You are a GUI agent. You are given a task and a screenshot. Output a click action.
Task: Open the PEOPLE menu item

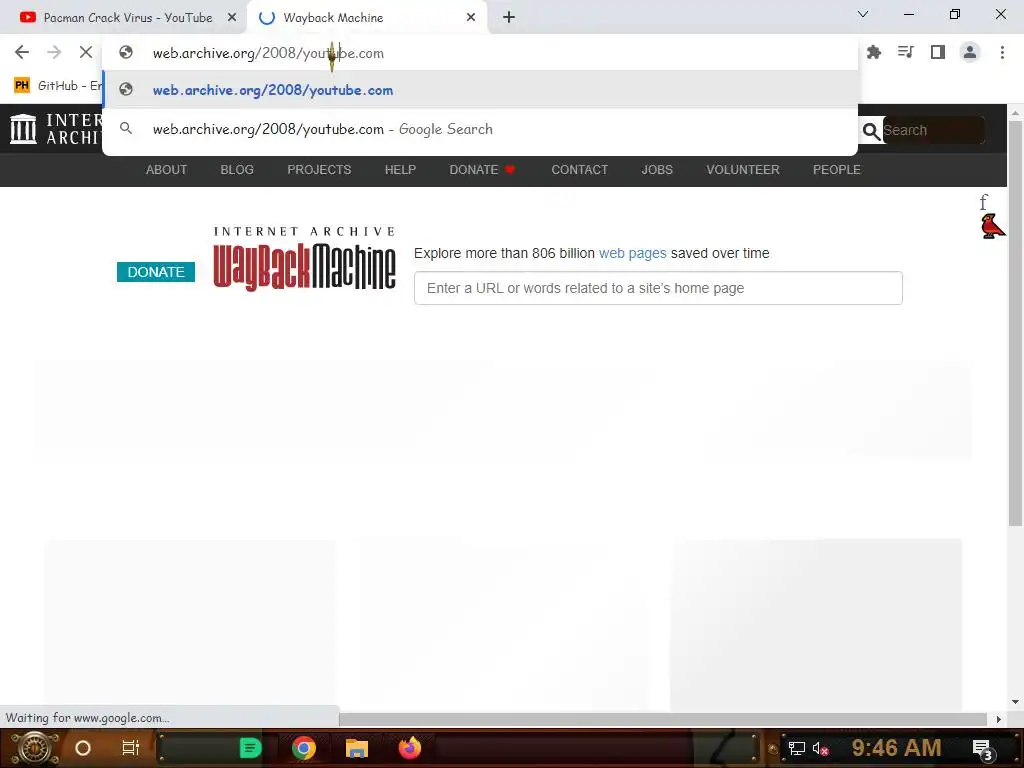837,170
